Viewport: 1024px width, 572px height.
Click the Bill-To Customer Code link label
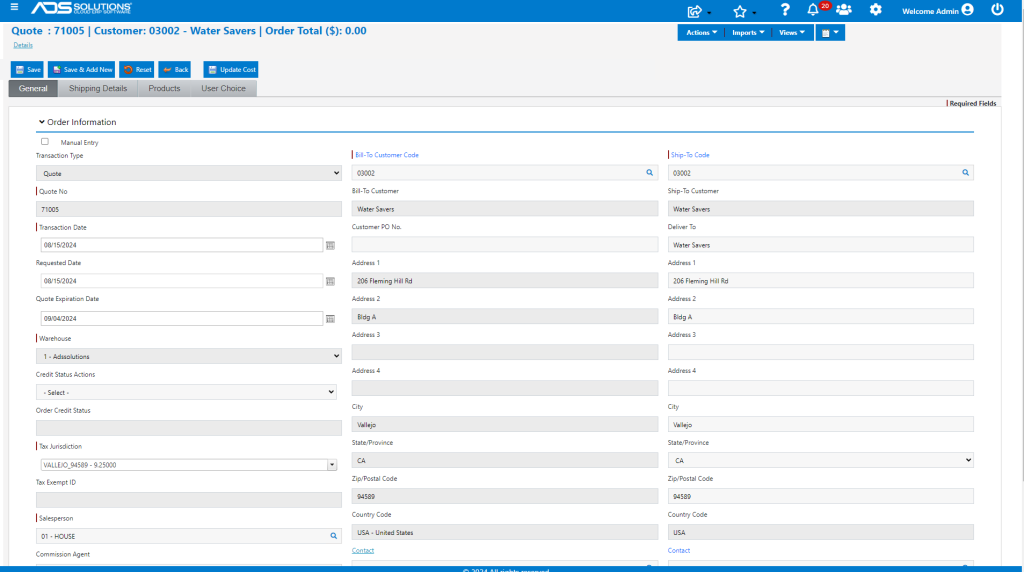[x=387, y=155]
